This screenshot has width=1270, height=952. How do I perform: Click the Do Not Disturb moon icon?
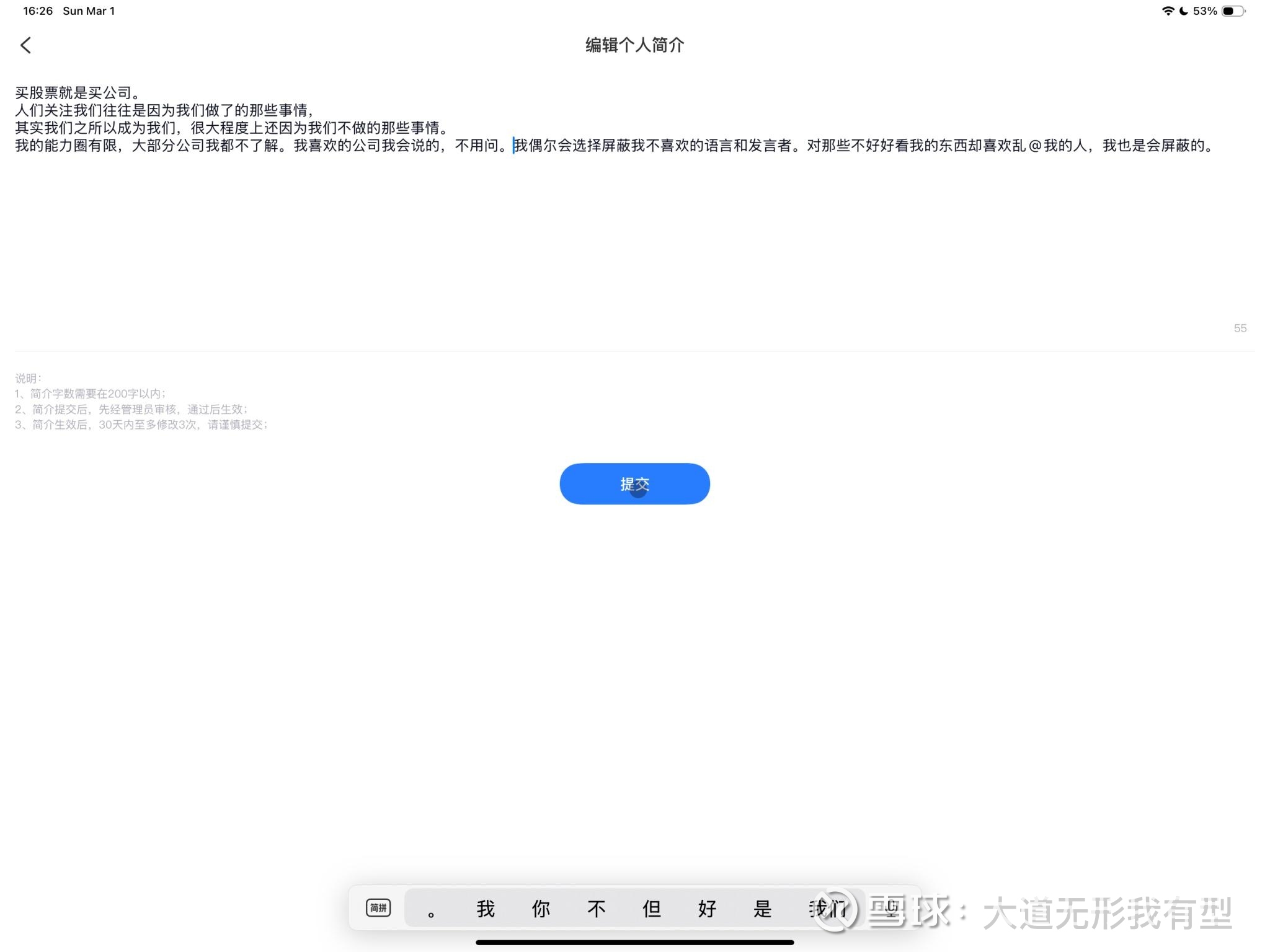coord(1183,11)
